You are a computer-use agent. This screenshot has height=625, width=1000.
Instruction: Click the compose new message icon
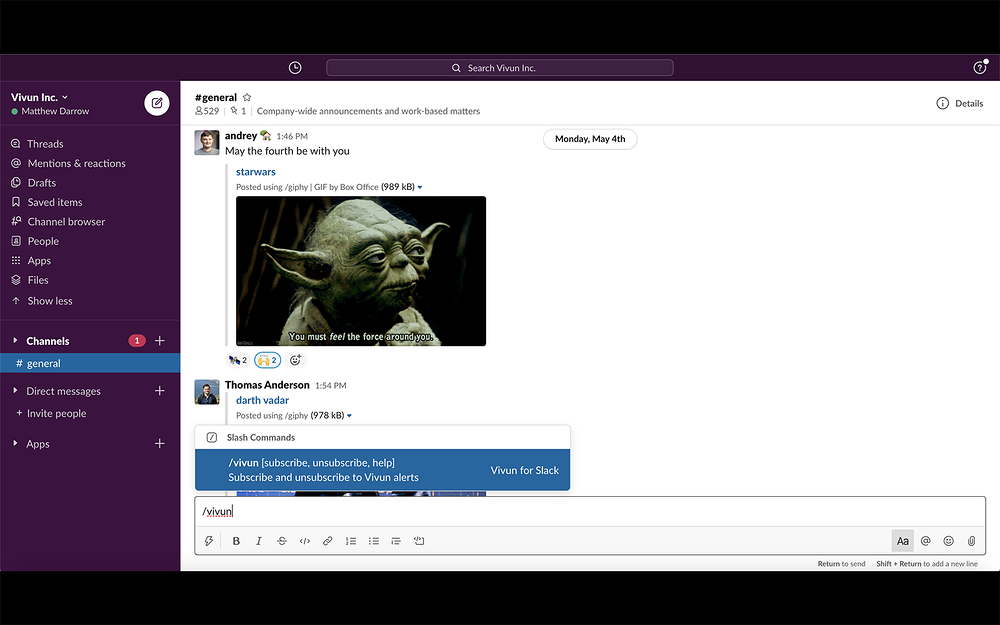click(x=157, y=103)
